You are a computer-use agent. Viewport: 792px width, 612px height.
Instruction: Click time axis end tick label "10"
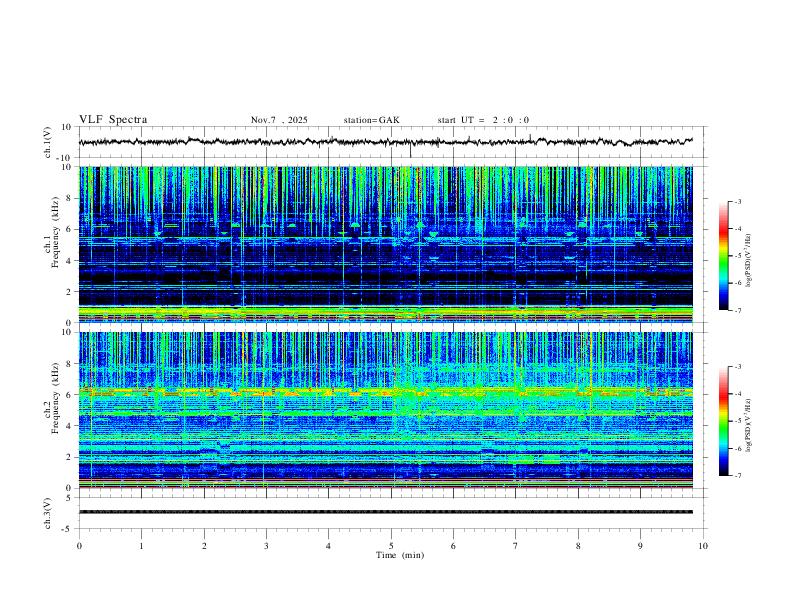coord(703,546)
